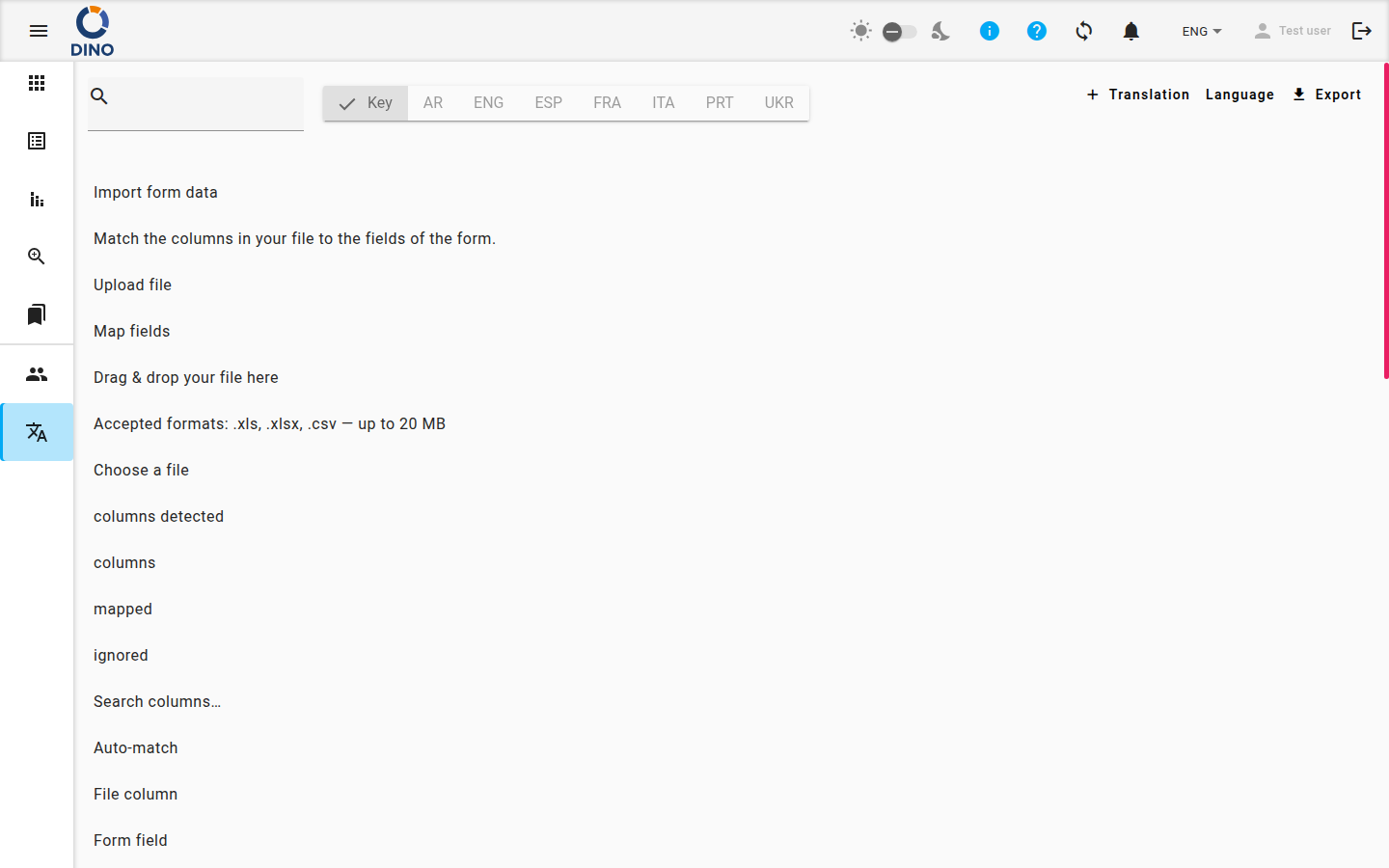Open the forms list sidebar icon
This screenshot has width=1389, height=868.
coord(37,141)
